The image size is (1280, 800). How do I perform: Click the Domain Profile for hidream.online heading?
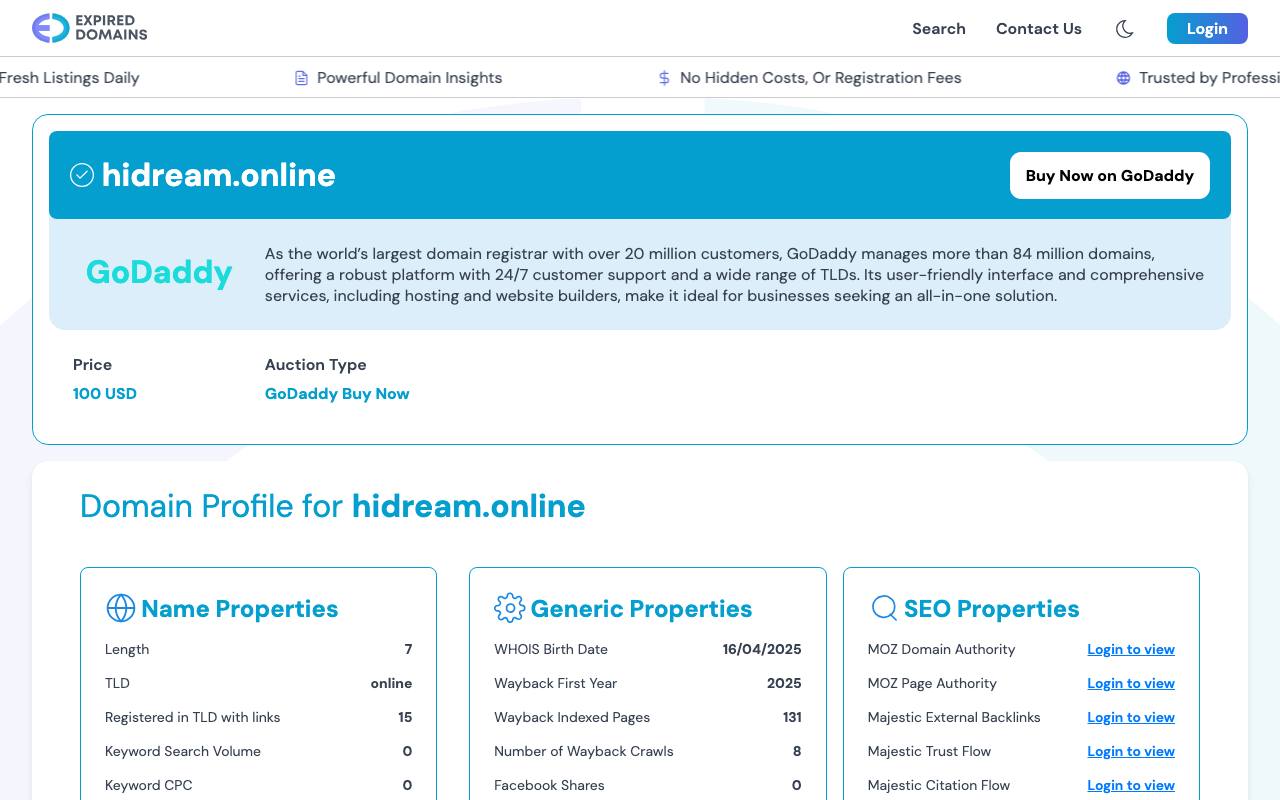(332, 506)
